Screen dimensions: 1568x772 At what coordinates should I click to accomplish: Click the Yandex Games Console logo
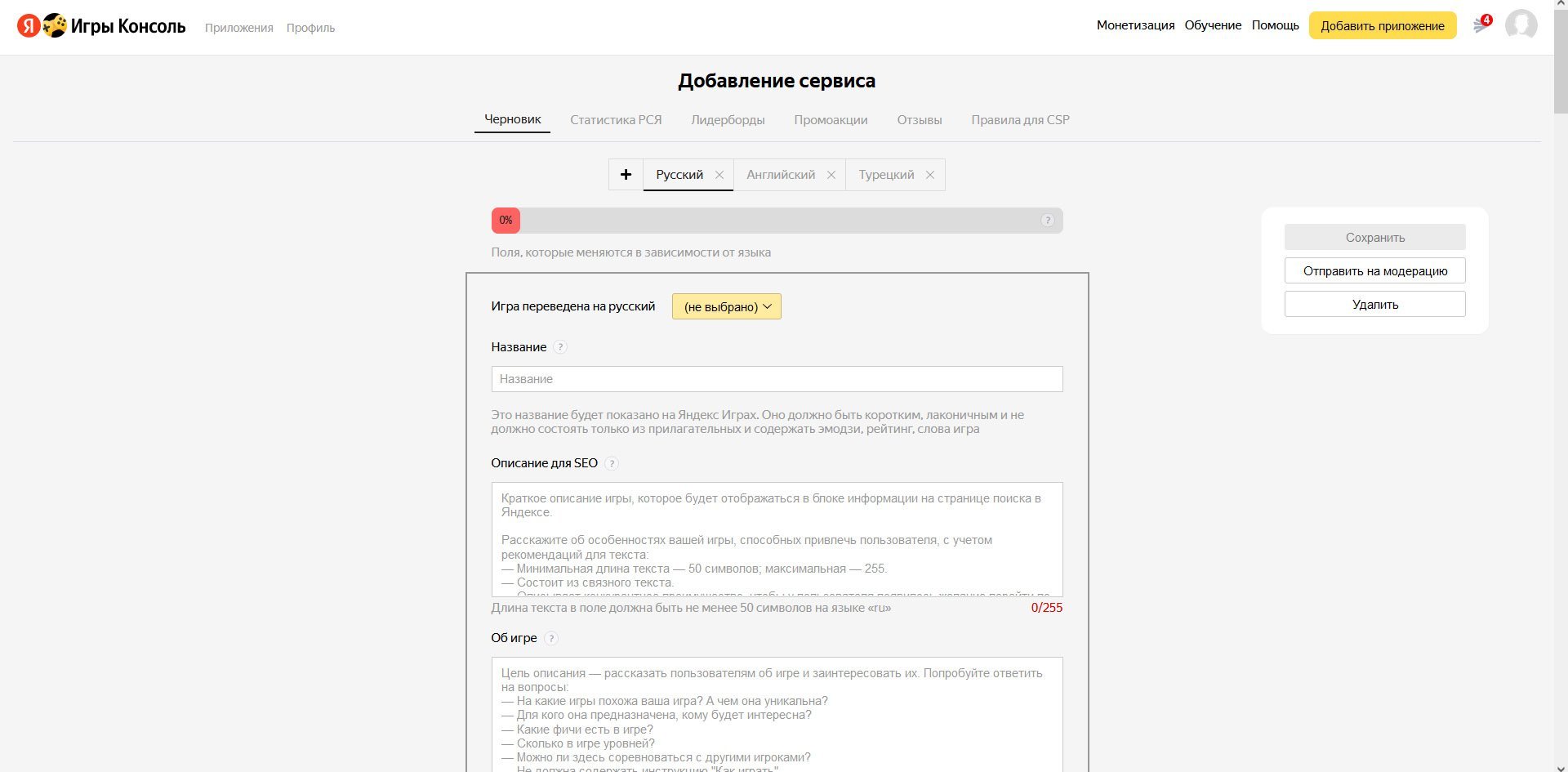click(101, 26)
